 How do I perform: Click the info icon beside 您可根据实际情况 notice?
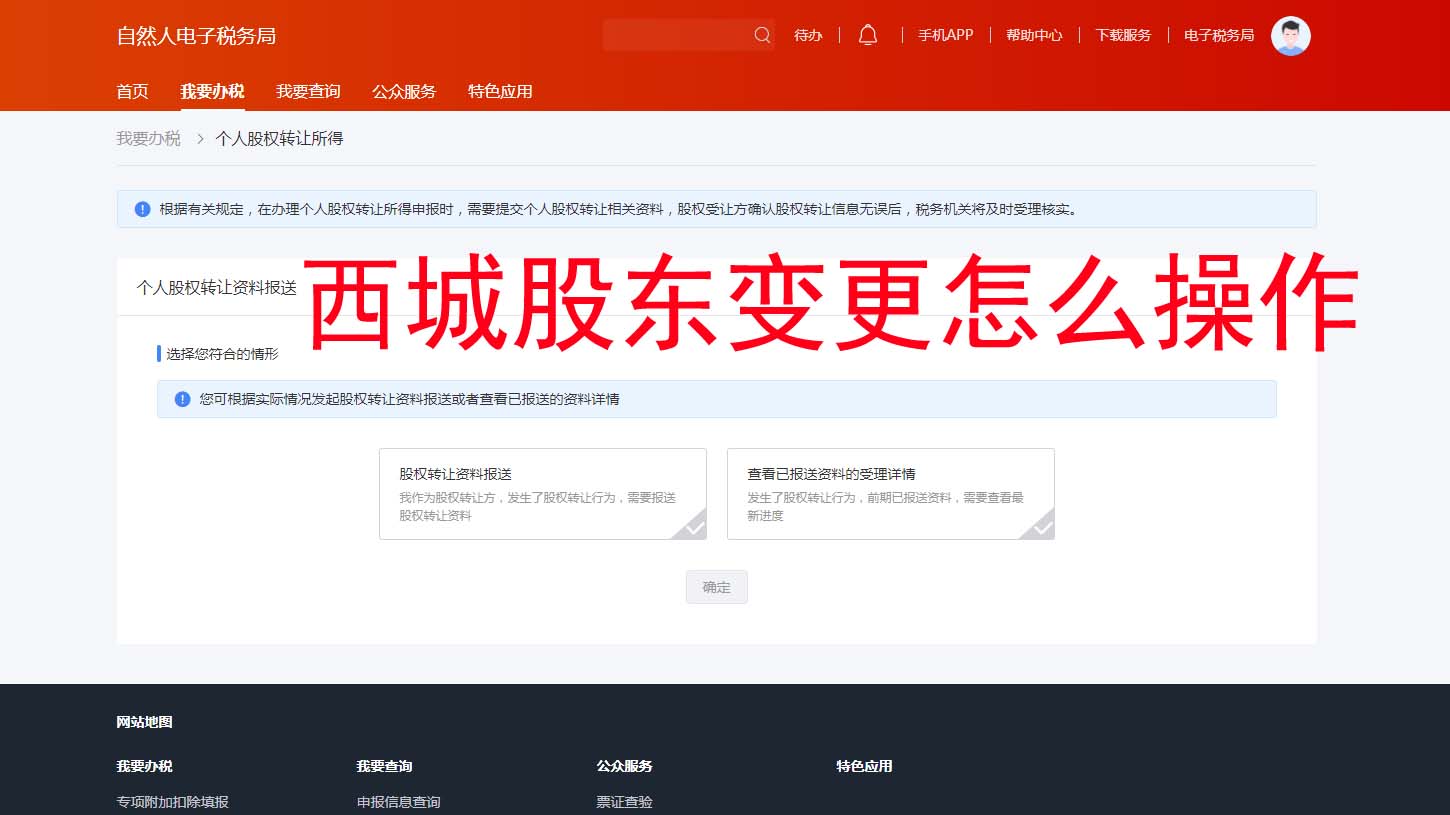(x=182, y=399)
